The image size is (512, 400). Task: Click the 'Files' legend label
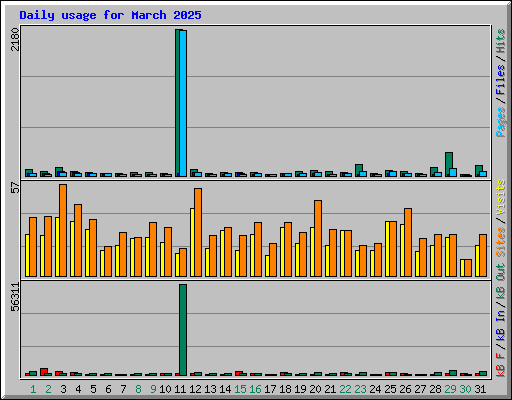point(501,80)
